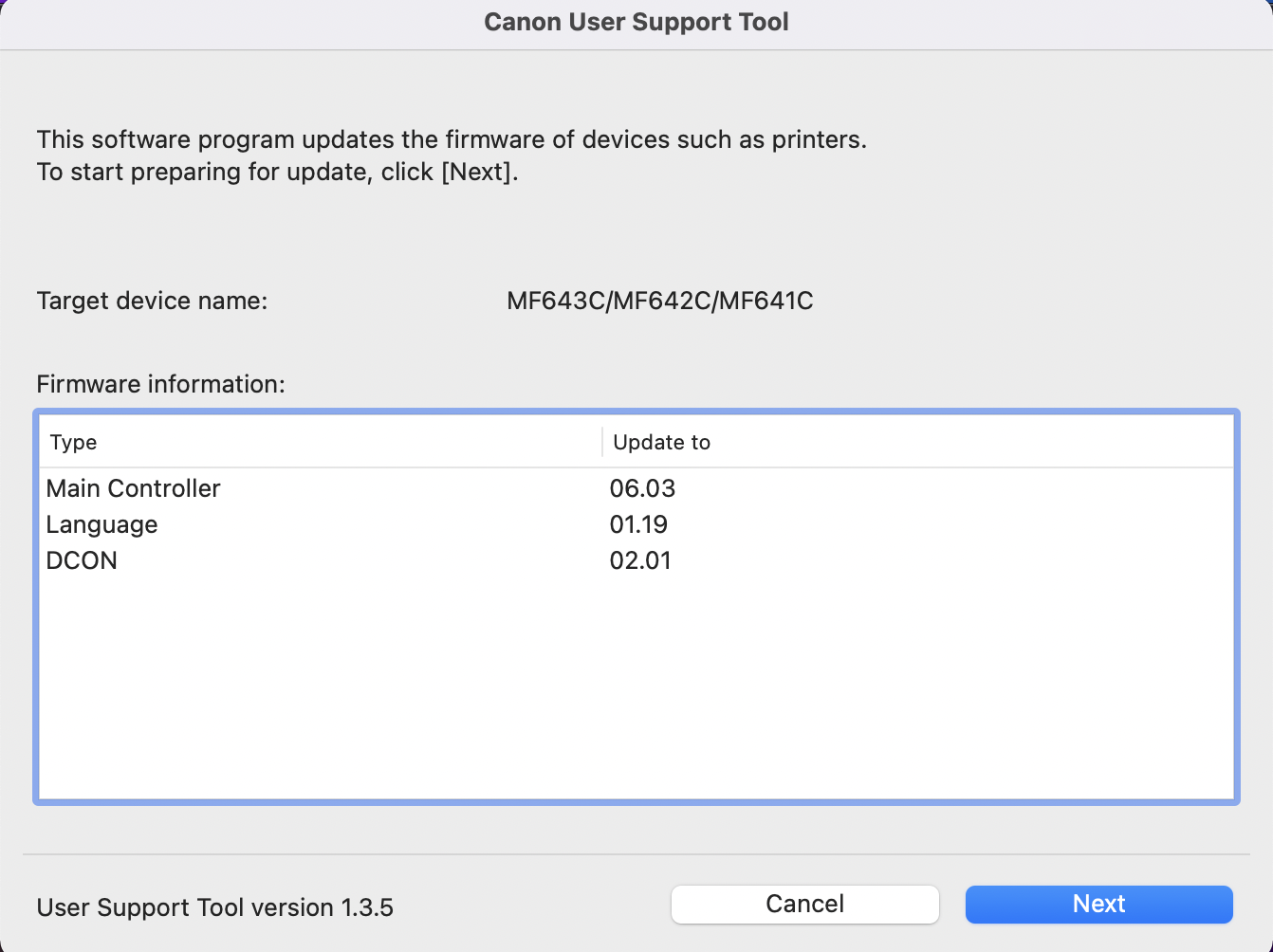Click the Canon User Support Tool title
This screenshot has height=952, width=1273.
pos(636,22)
